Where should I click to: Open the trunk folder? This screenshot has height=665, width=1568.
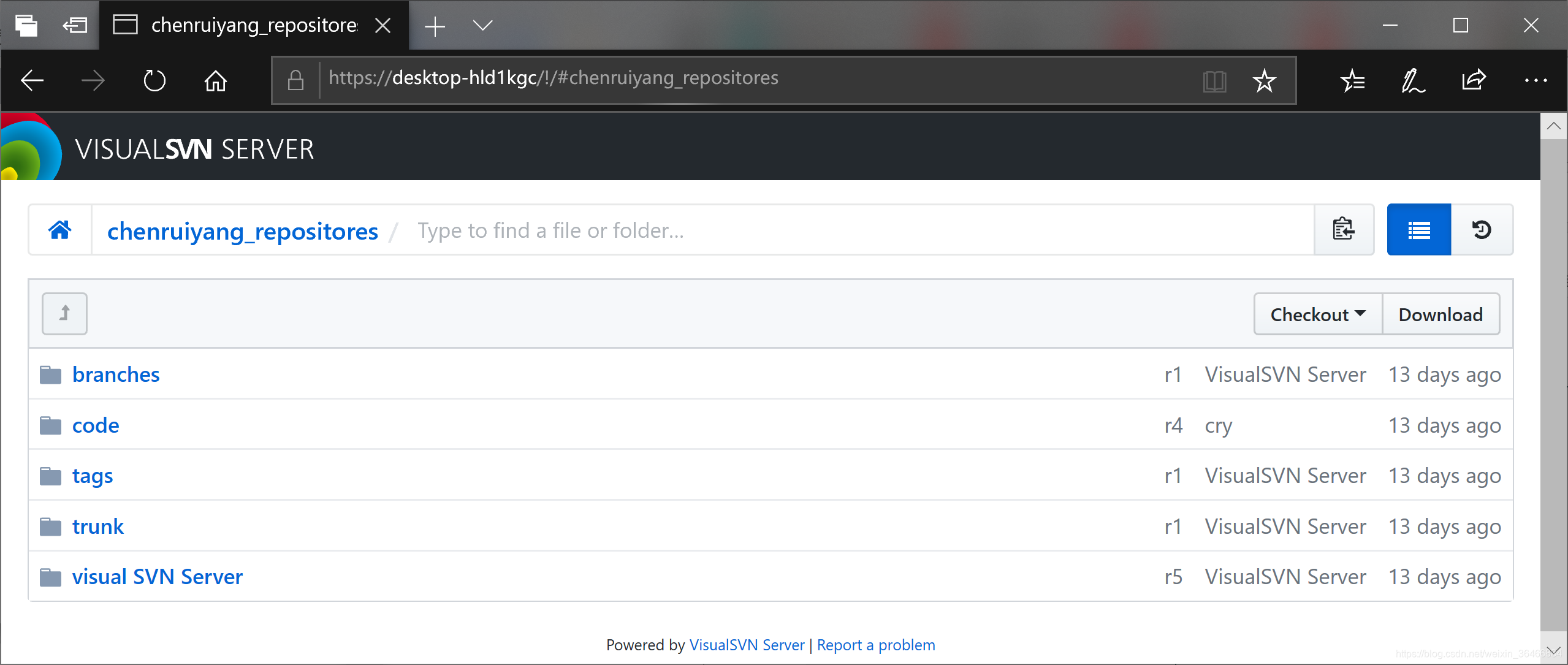click(x=98, y=526)
